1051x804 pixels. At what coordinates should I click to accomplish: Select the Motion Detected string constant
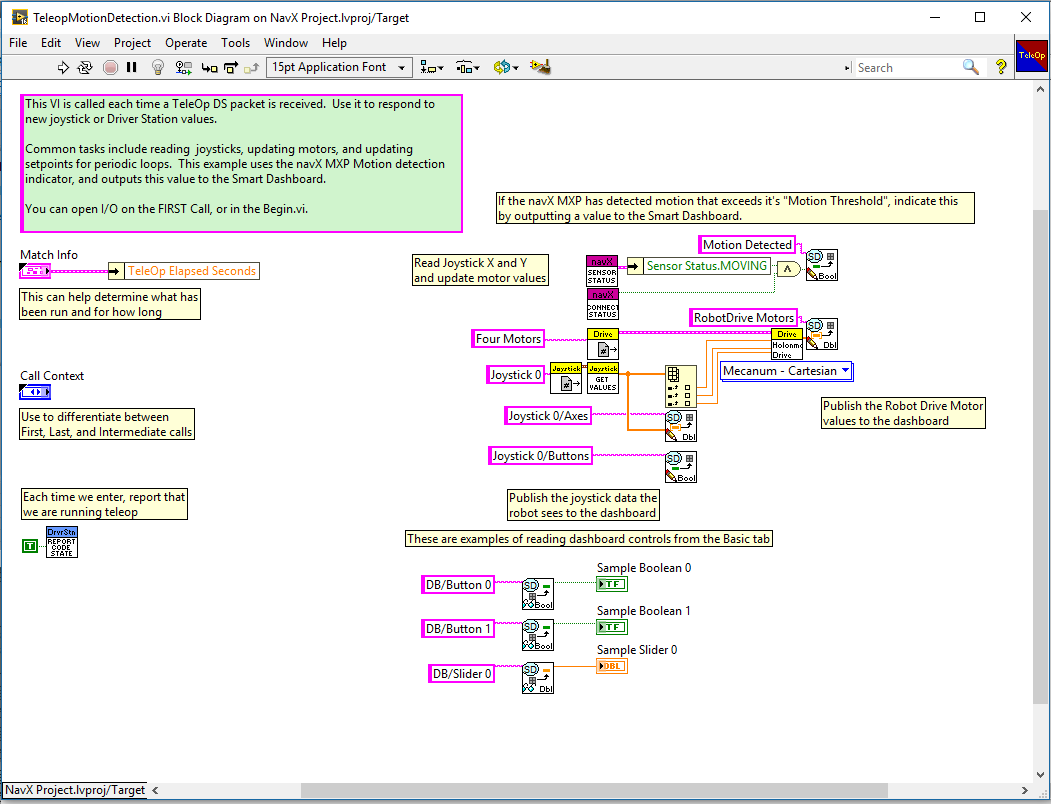[747, 245]
